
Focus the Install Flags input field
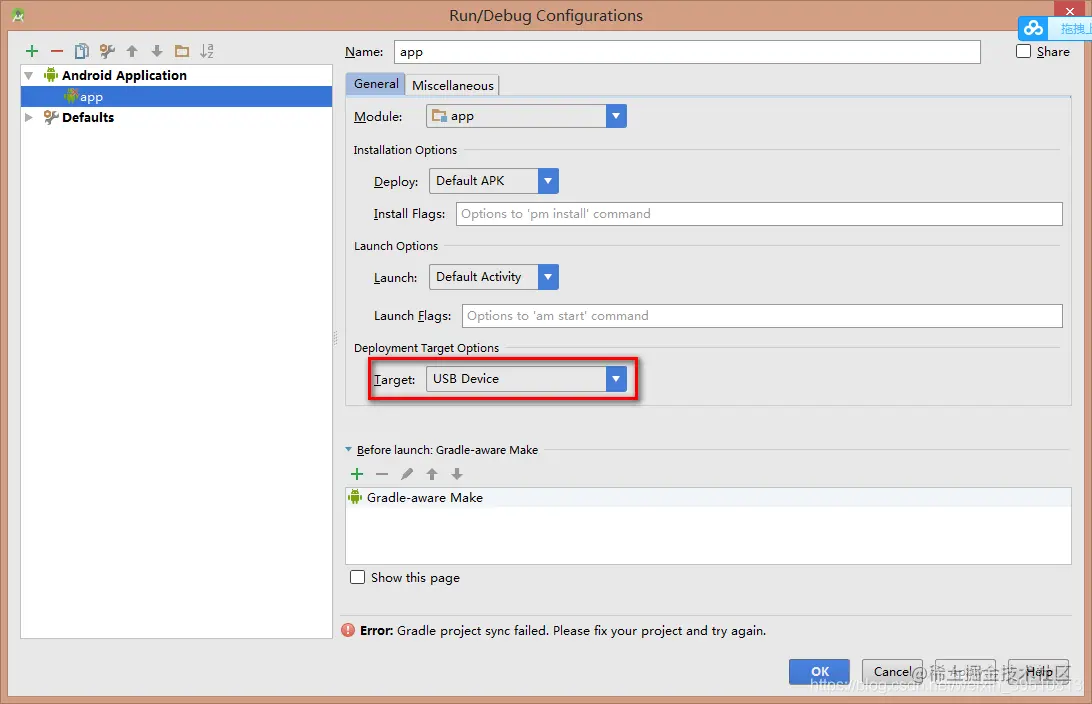(759, 214)
